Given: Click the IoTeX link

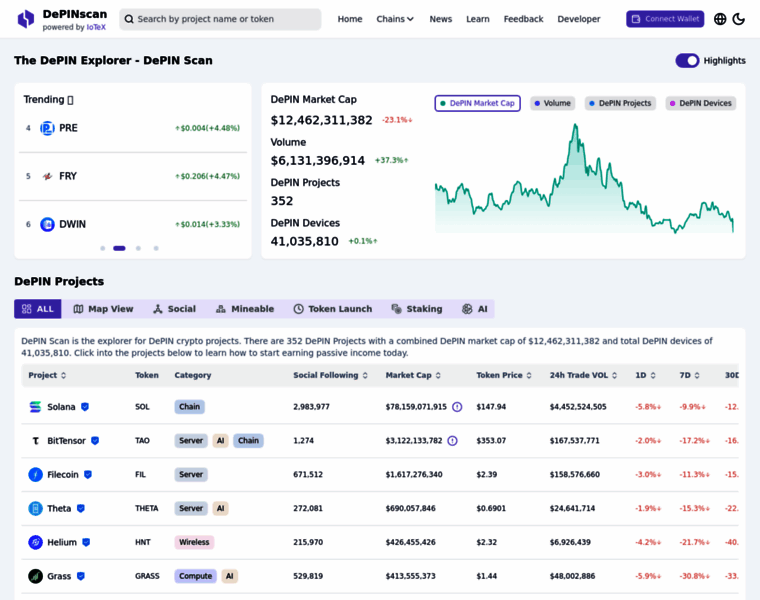Looking at the screenshot, I should 96,28.
